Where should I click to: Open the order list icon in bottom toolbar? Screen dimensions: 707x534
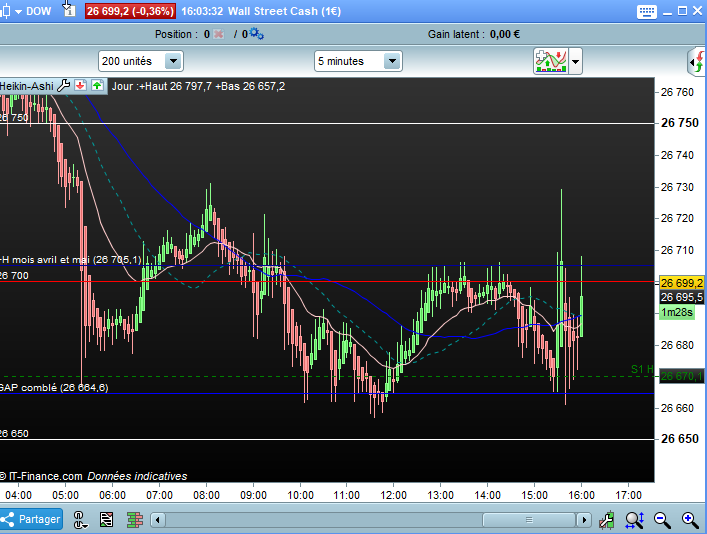point(106,520)
